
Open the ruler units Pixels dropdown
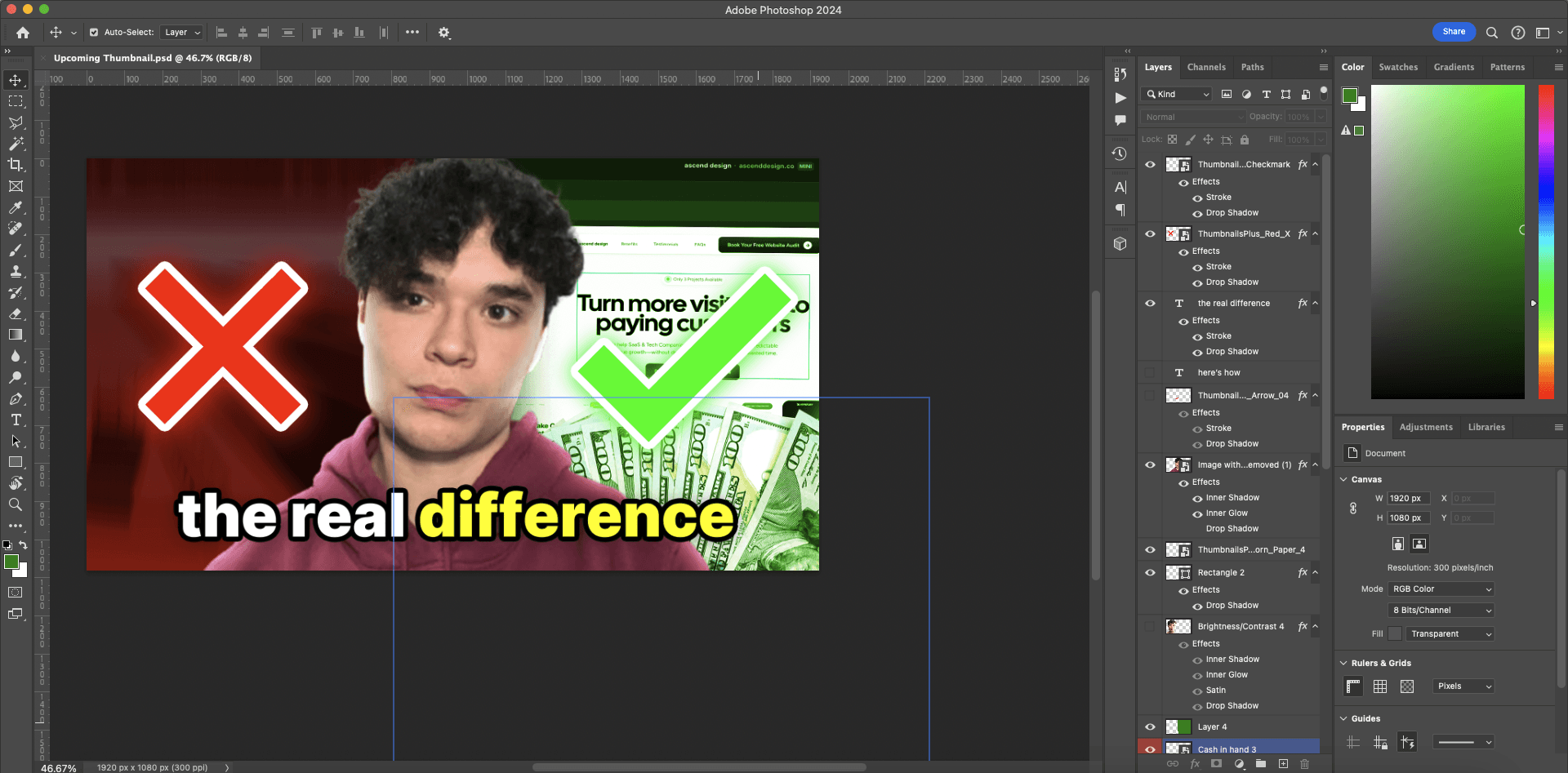tap(1463, 686)
